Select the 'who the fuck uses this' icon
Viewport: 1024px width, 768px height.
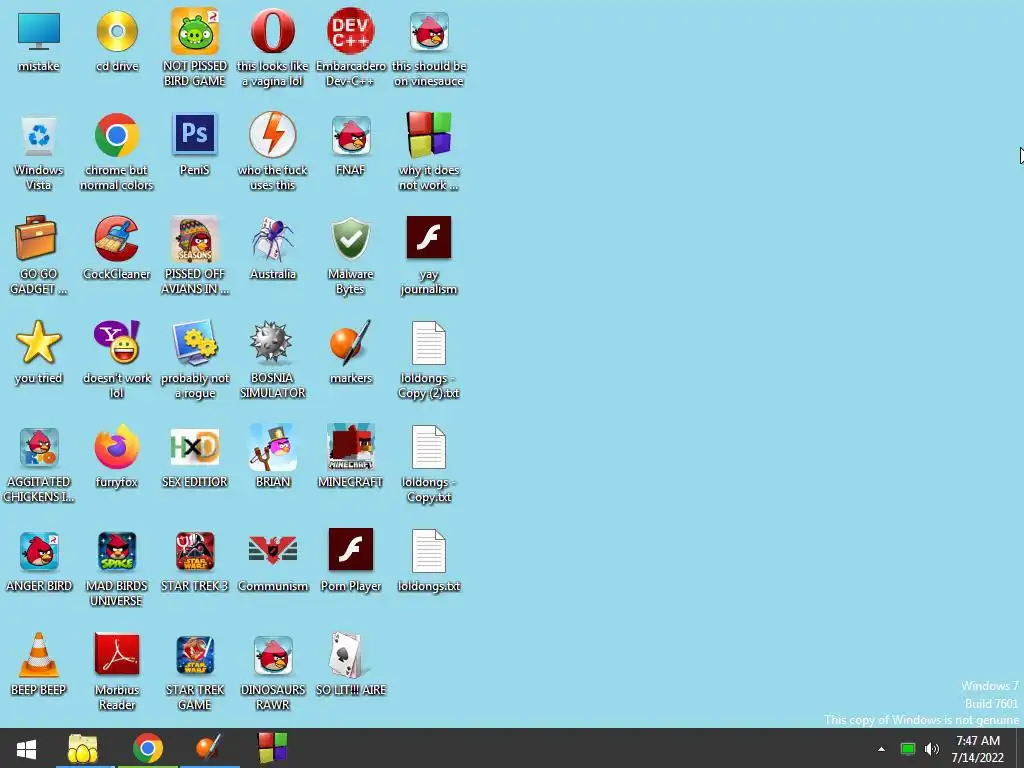pyautogui.click(x=273, y=134)
